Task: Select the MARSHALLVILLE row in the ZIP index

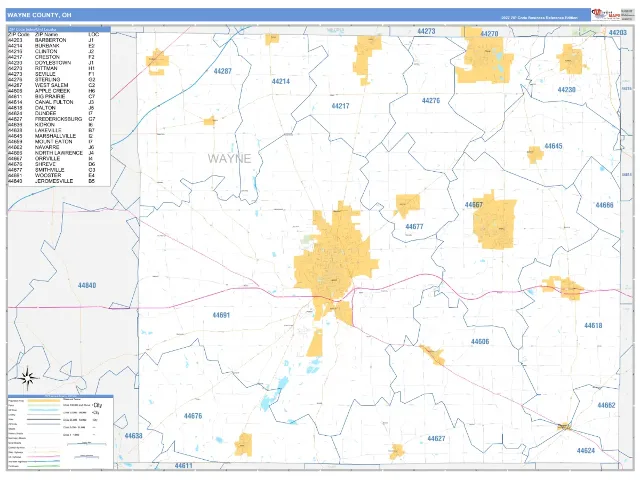Action: [x=51, y=136]
